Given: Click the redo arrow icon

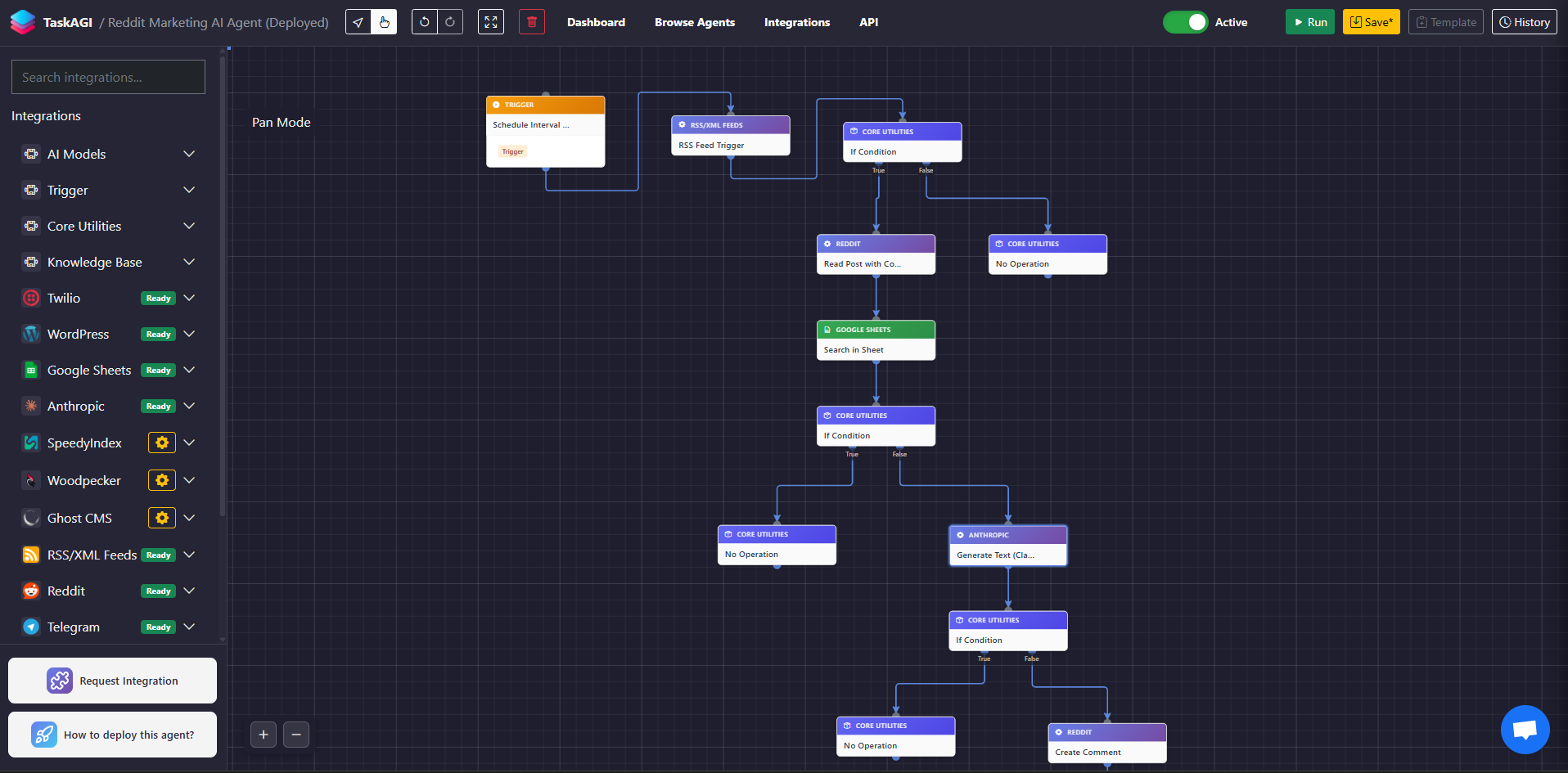Looking at the screenshot, I should (450, 22).
